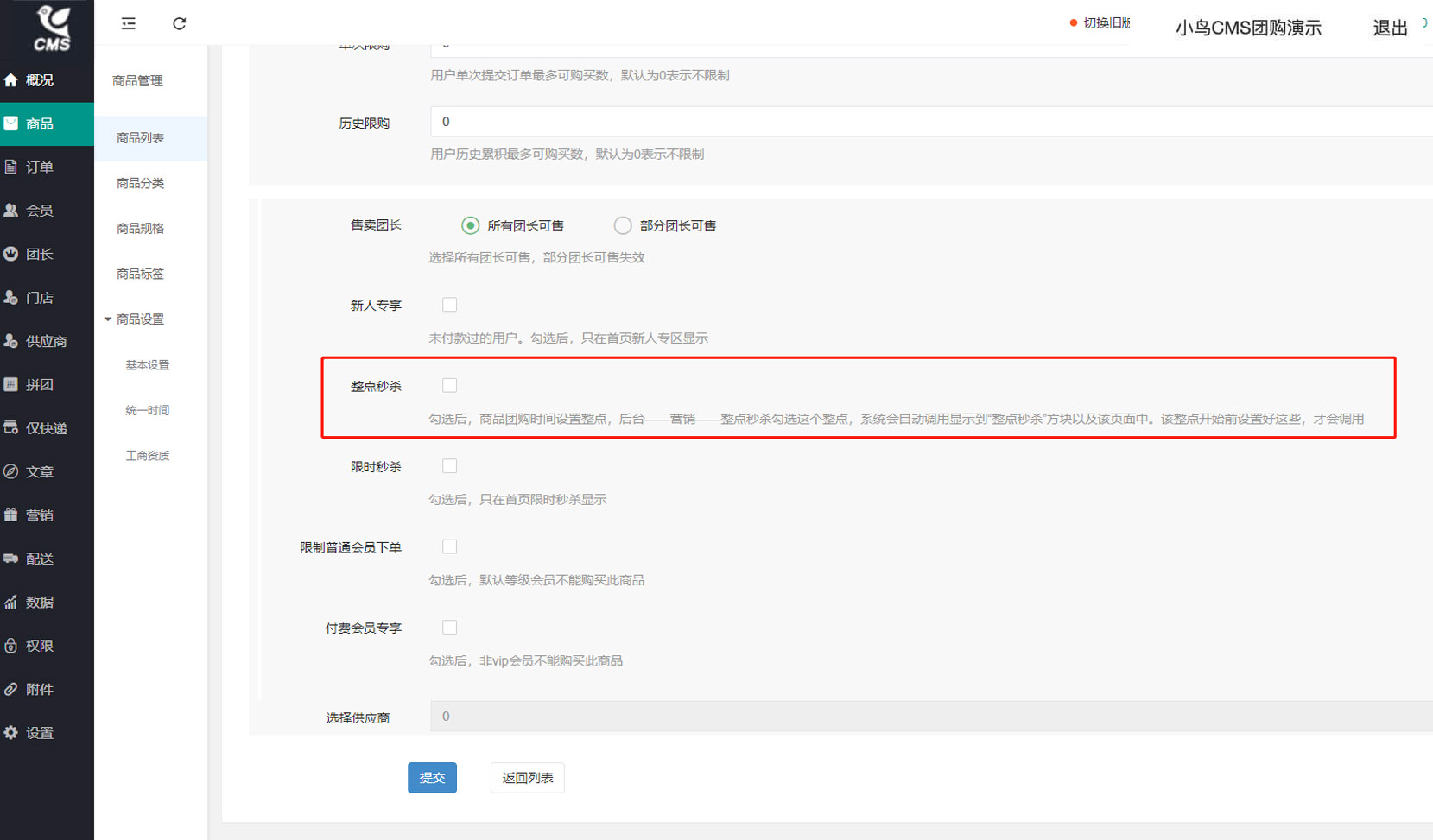Open the 团长 icon in sidebar
The image size is (1433, 840).
11,254
